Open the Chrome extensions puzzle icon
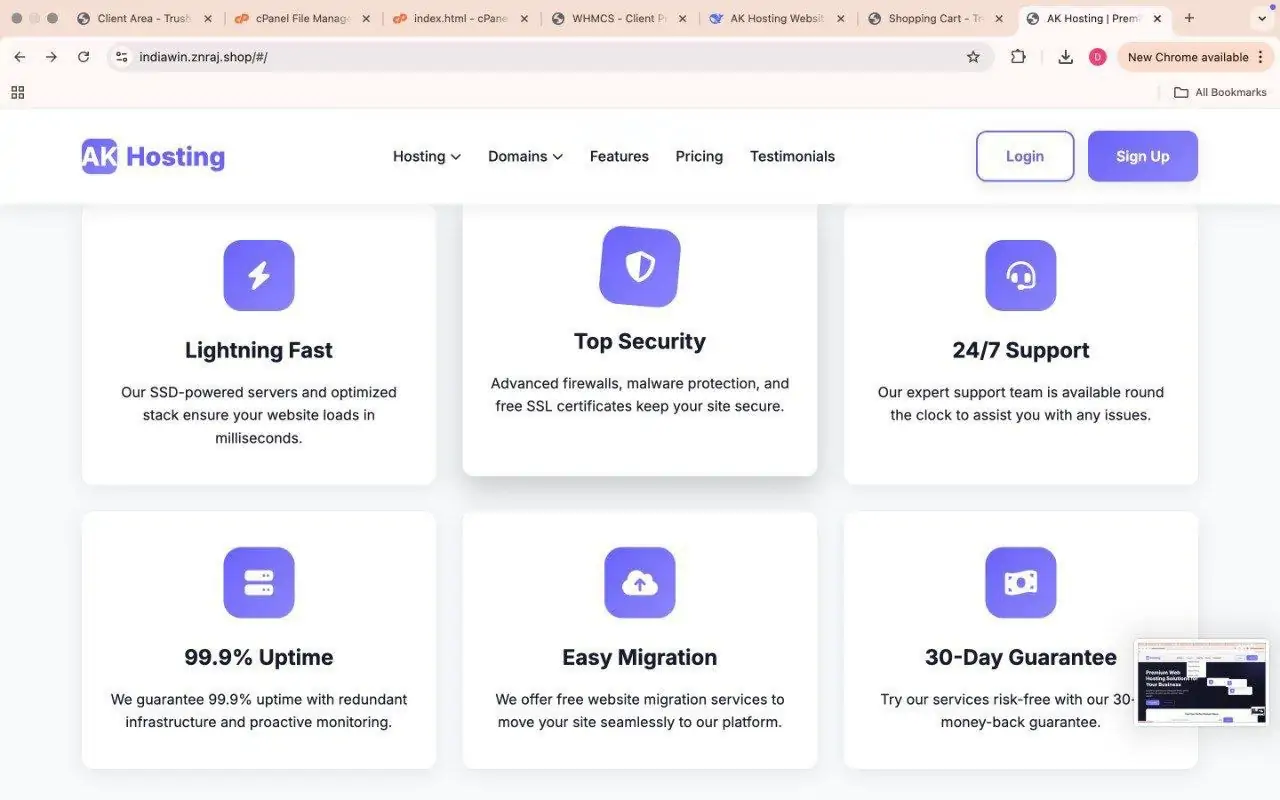Viewport: 1280px width, 800px height. (x=1018, y=57)
